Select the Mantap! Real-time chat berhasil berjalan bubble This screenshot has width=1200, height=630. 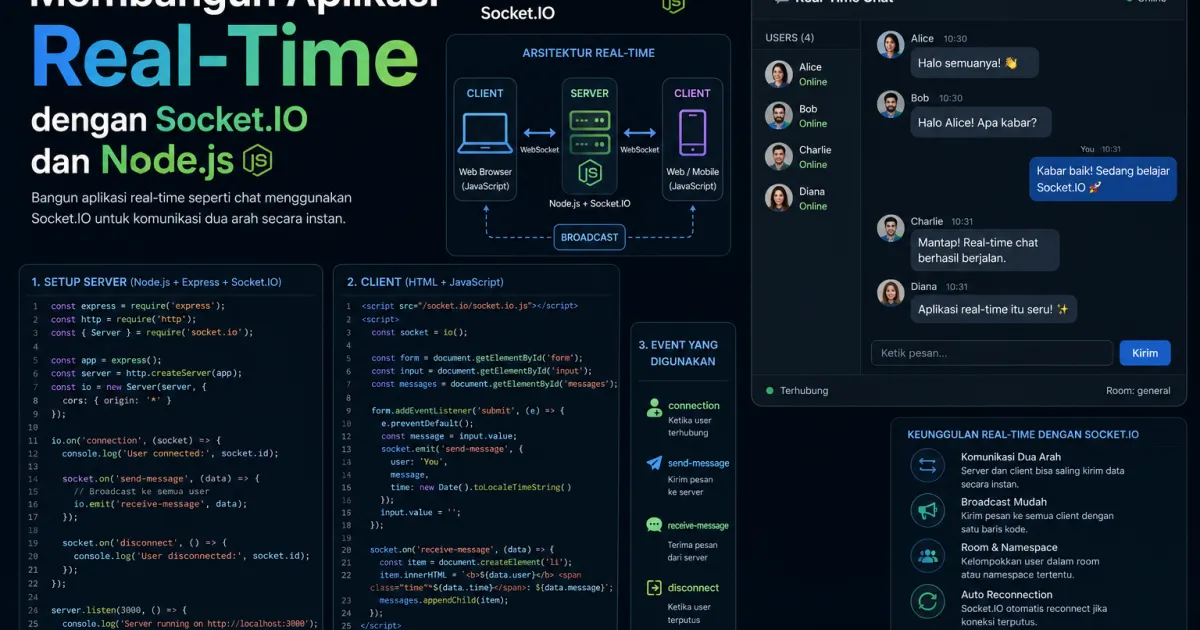pos(983,250)
